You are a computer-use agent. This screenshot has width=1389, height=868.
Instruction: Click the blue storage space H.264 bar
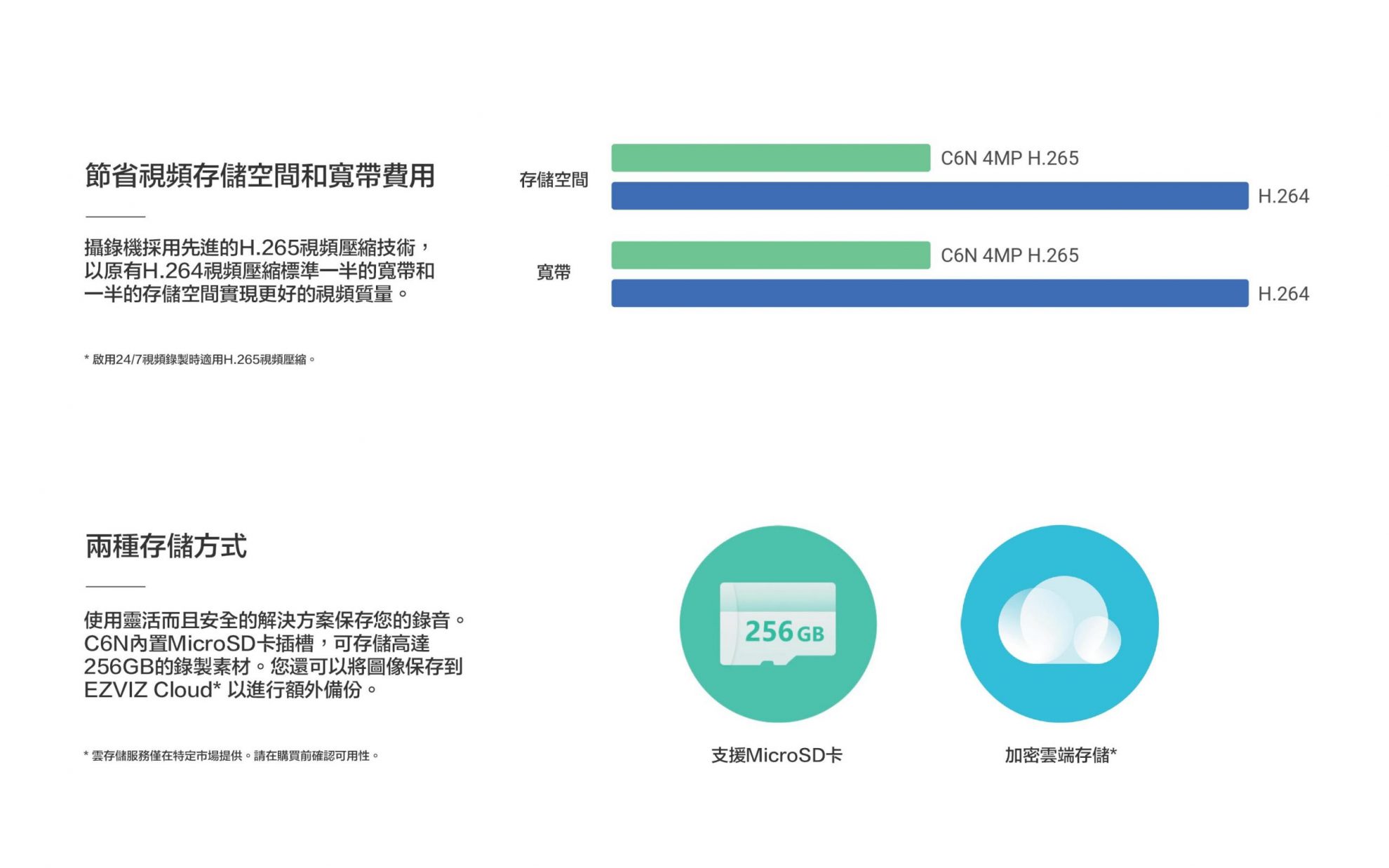coord(930,196)
